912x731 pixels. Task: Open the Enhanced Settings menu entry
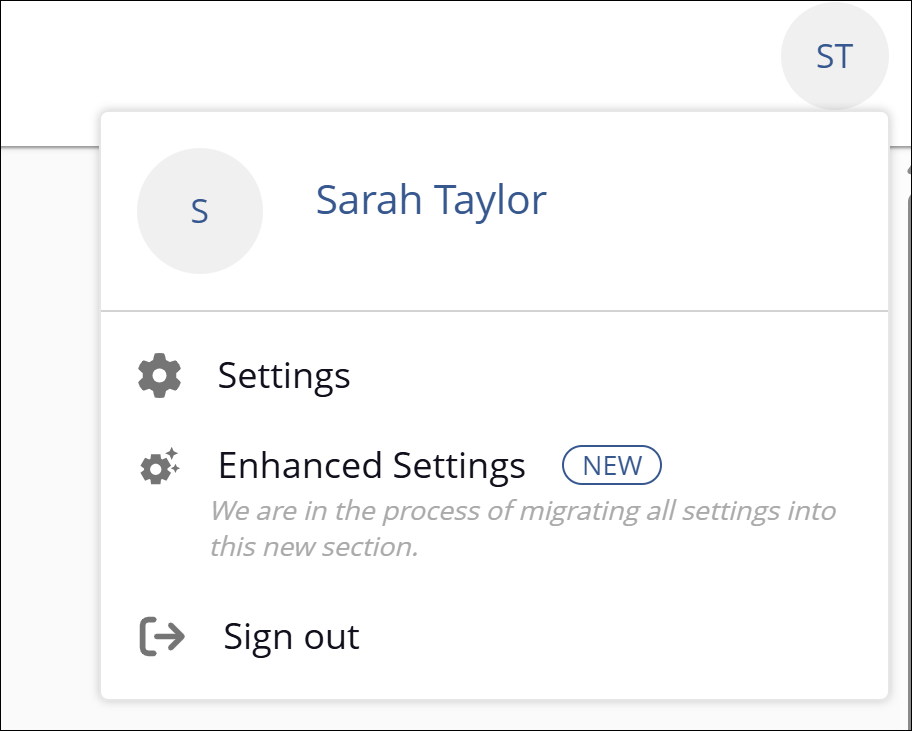point(371,466)
